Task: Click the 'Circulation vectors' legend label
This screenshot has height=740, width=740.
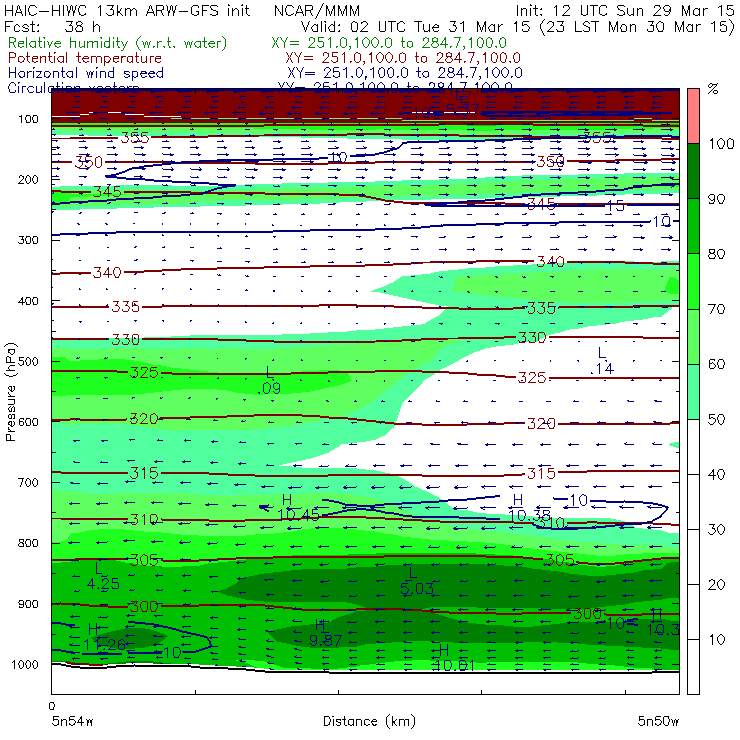Action: tap(74, 87)
